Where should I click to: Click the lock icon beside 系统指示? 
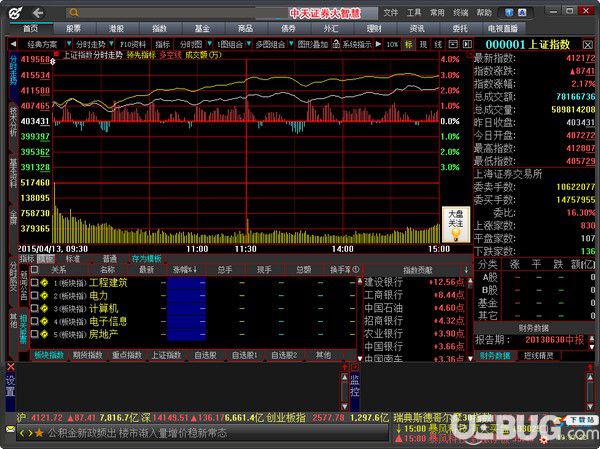(x=336, y=44)
